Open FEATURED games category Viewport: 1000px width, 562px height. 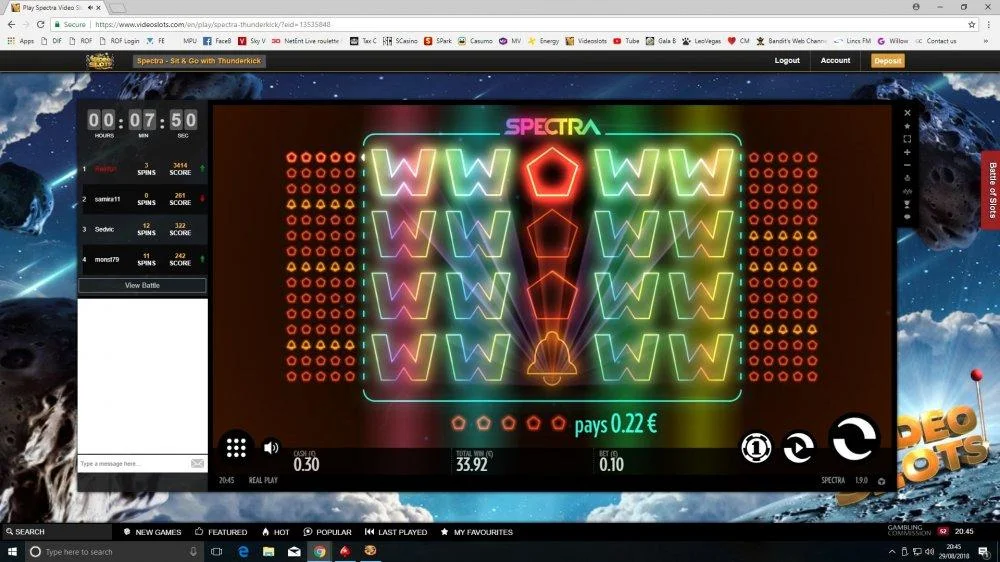tap(221, 531)
